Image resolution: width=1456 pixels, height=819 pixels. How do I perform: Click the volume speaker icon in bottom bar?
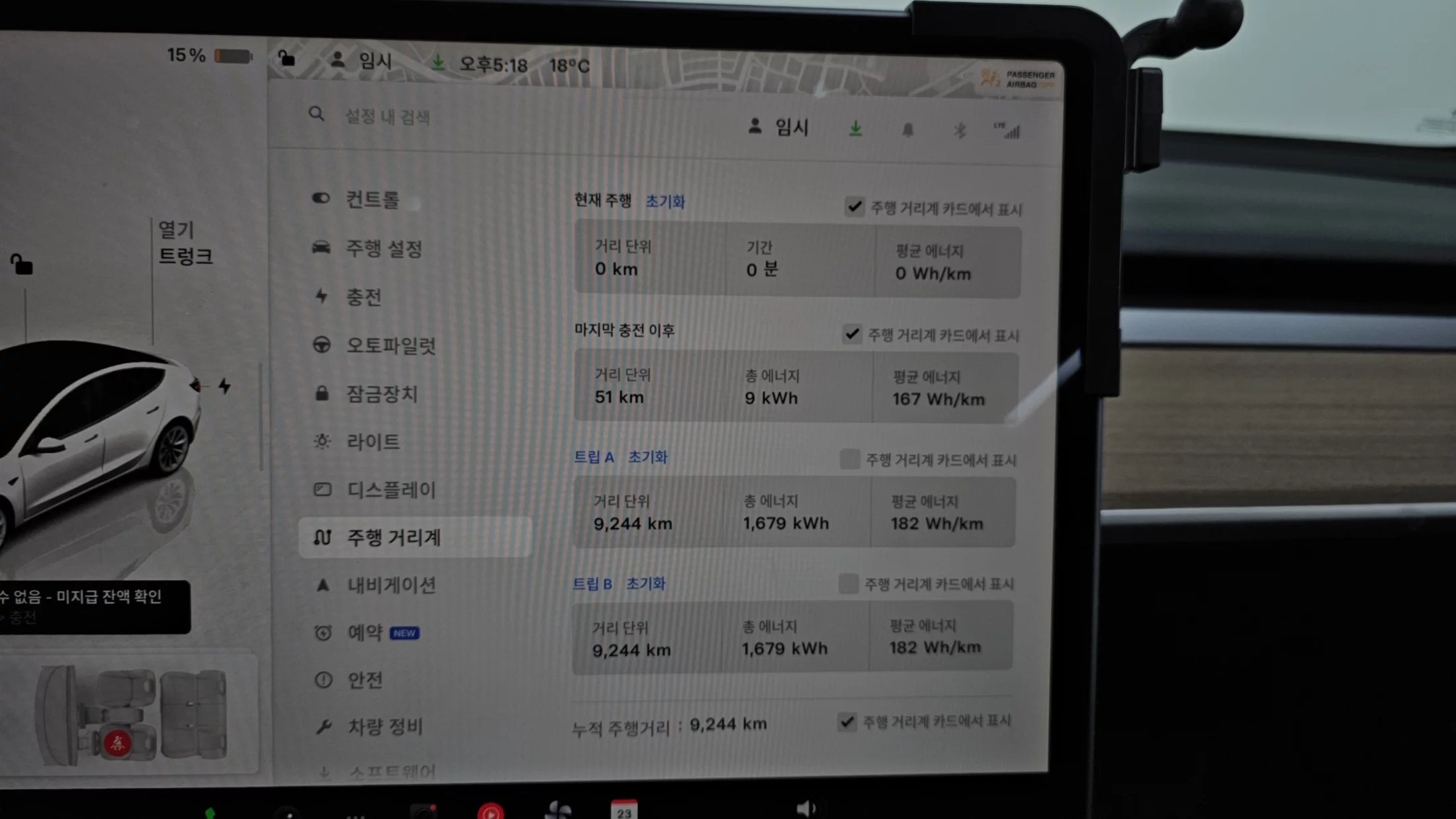pyautogui.click(x=805, y=808)
